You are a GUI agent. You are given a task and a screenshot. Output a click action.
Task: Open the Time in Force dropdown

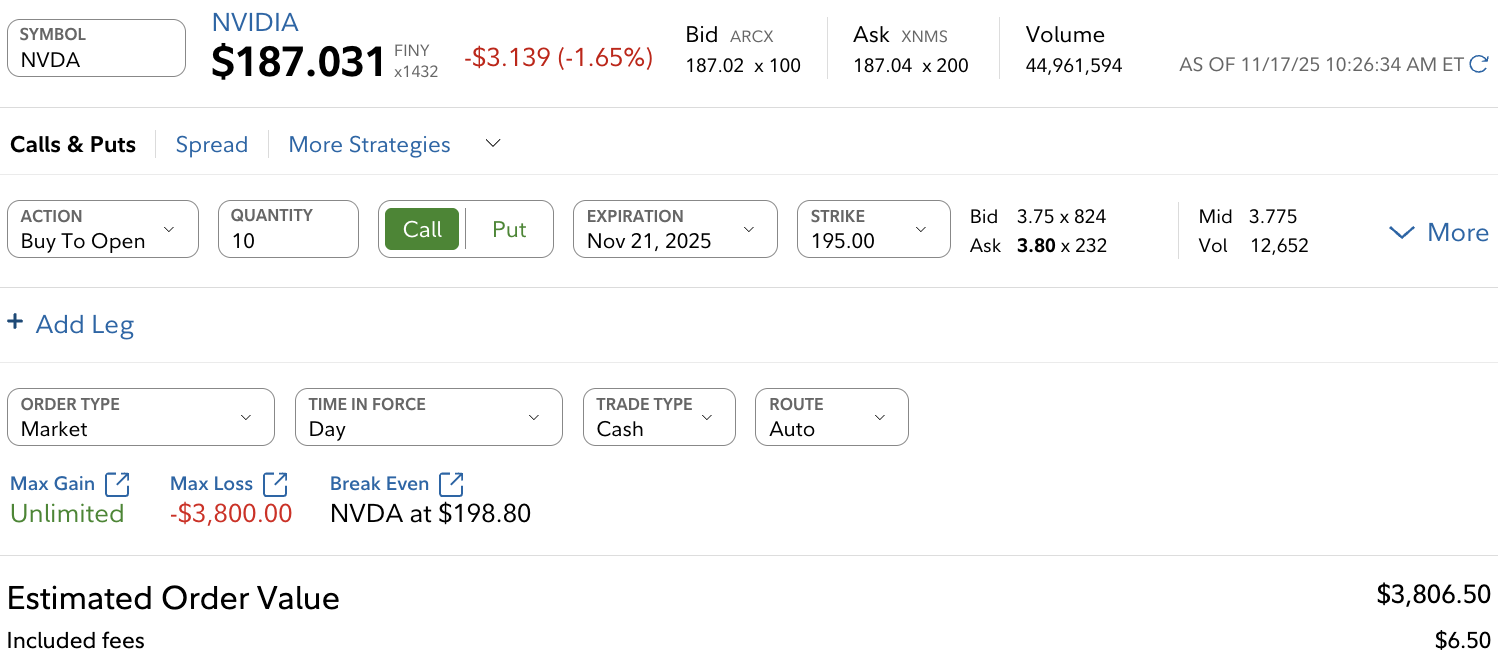tap(428, 417)
